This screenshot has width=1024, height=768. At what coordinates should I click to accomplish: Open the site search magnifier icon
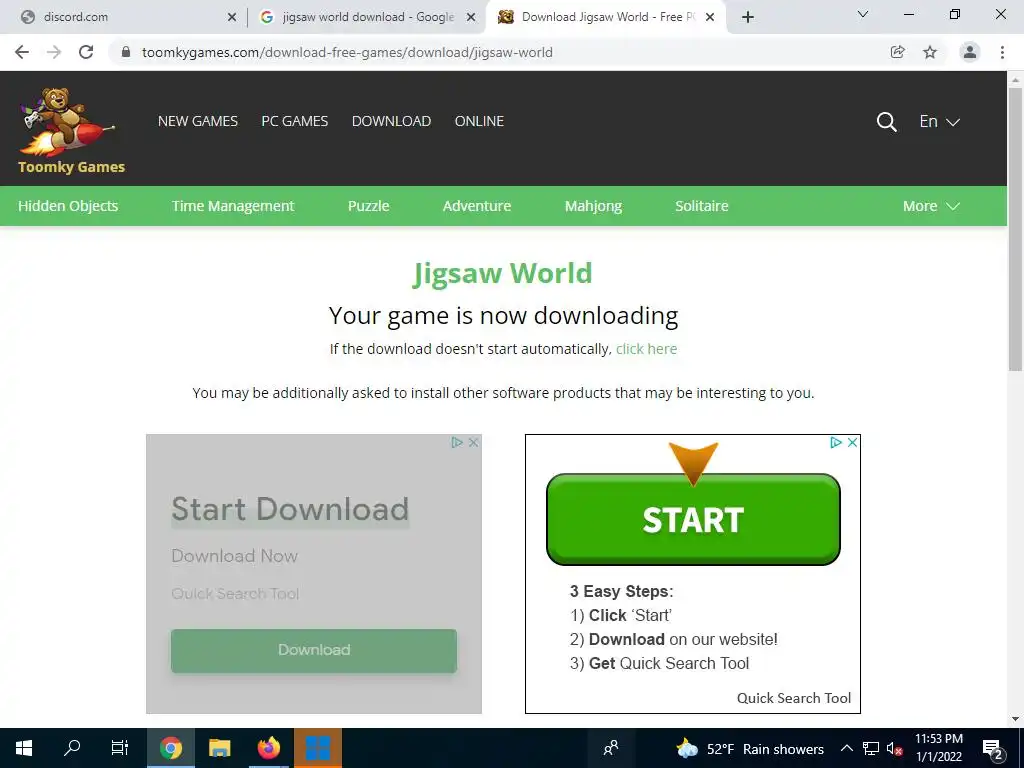coord(886,121)
